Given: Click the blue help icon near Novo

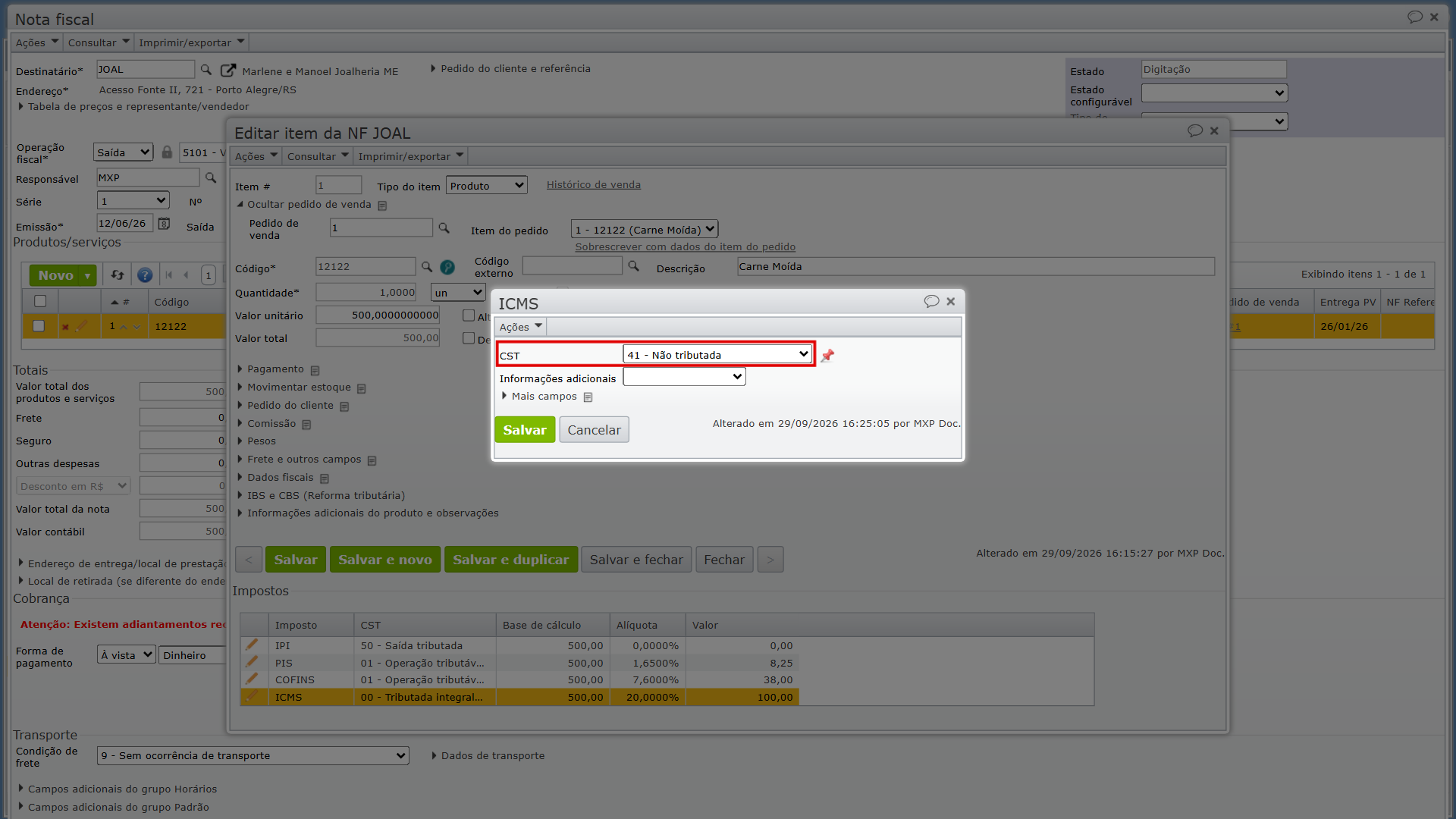Looking at the screenshot, I should tap(145, 275).
